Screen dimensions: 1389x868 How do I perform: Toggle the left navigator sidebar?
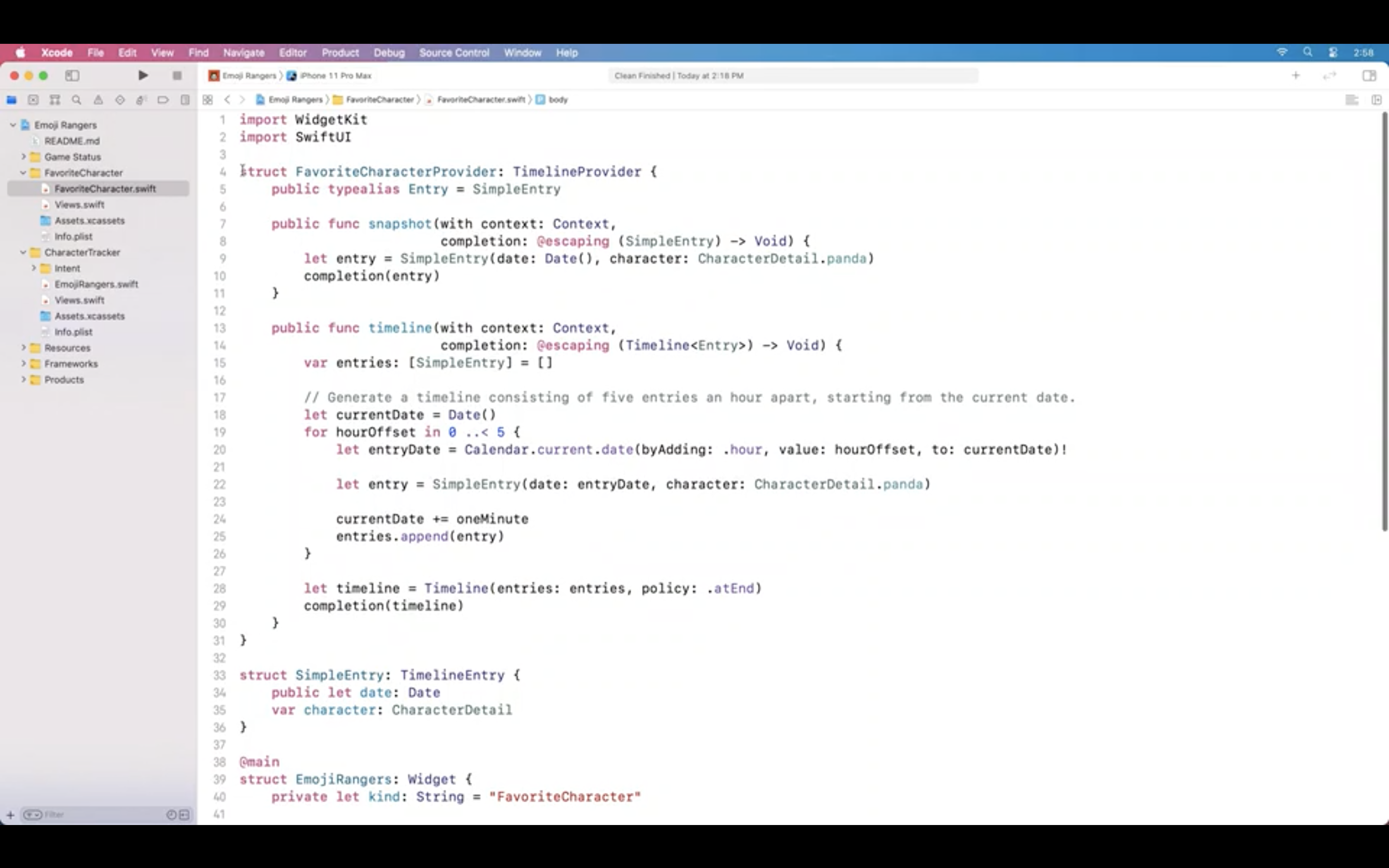click(x=72, y=75)
